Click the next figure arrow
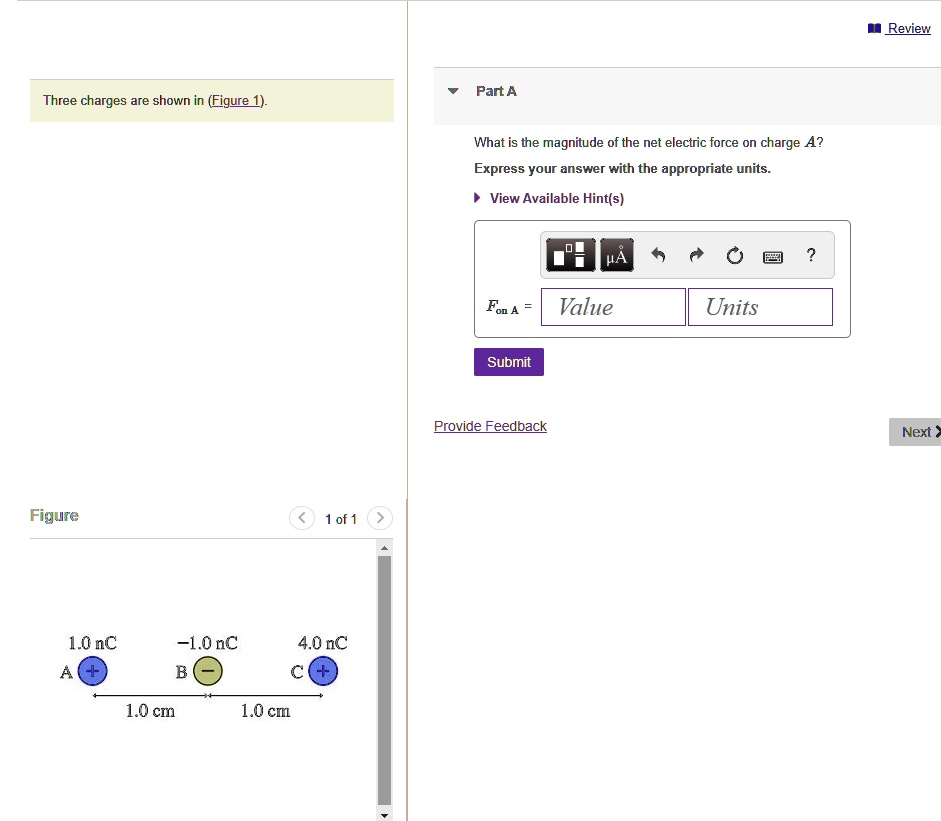941x821 pixels. pyautogui.click(x=380, y=518)
